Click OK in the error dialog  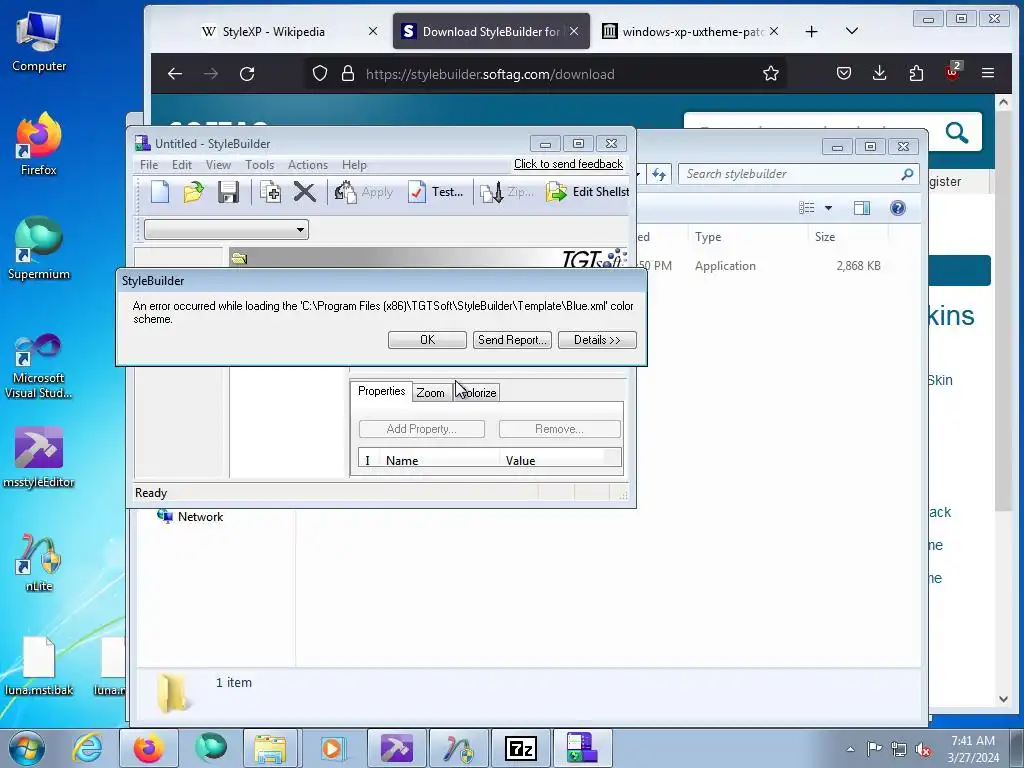point(427,340)
